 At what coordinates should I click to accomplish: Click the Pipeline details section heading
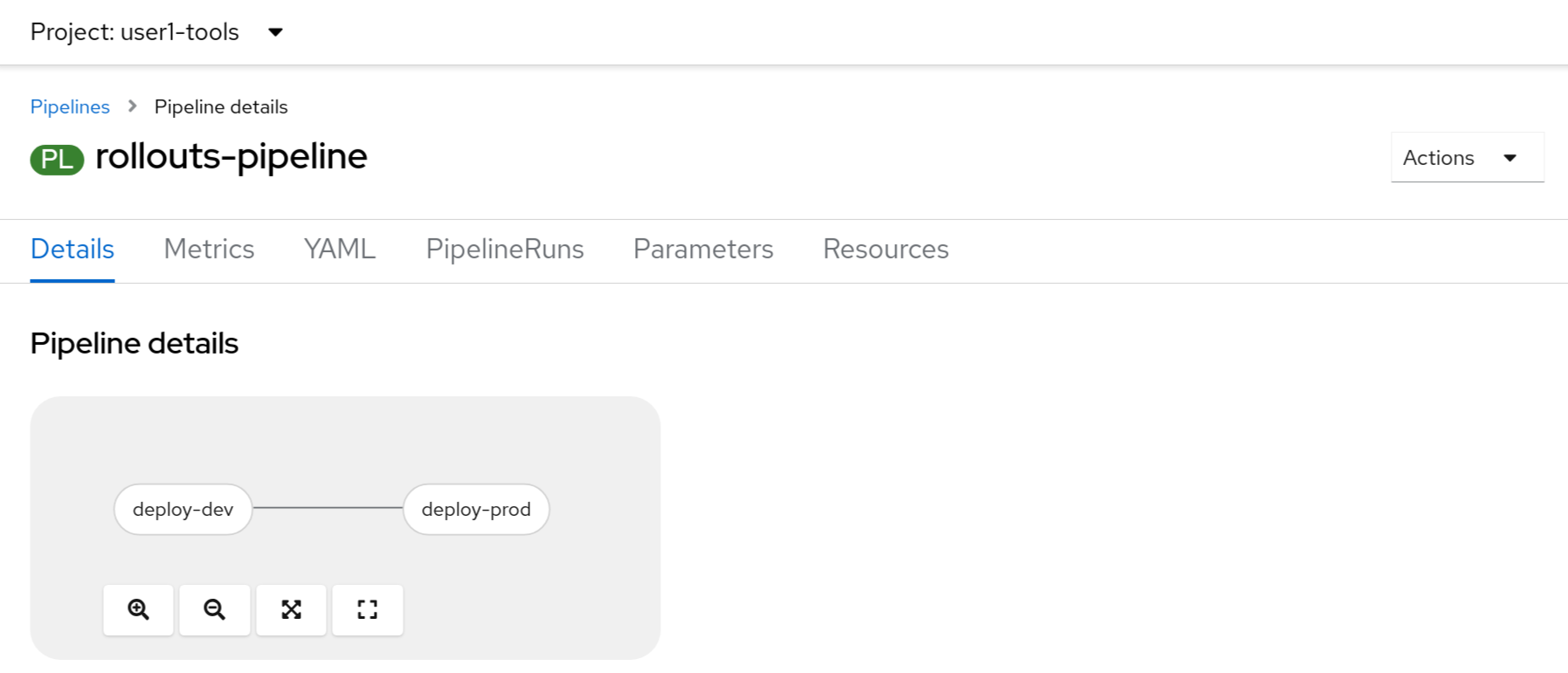(x=135, y=344)
